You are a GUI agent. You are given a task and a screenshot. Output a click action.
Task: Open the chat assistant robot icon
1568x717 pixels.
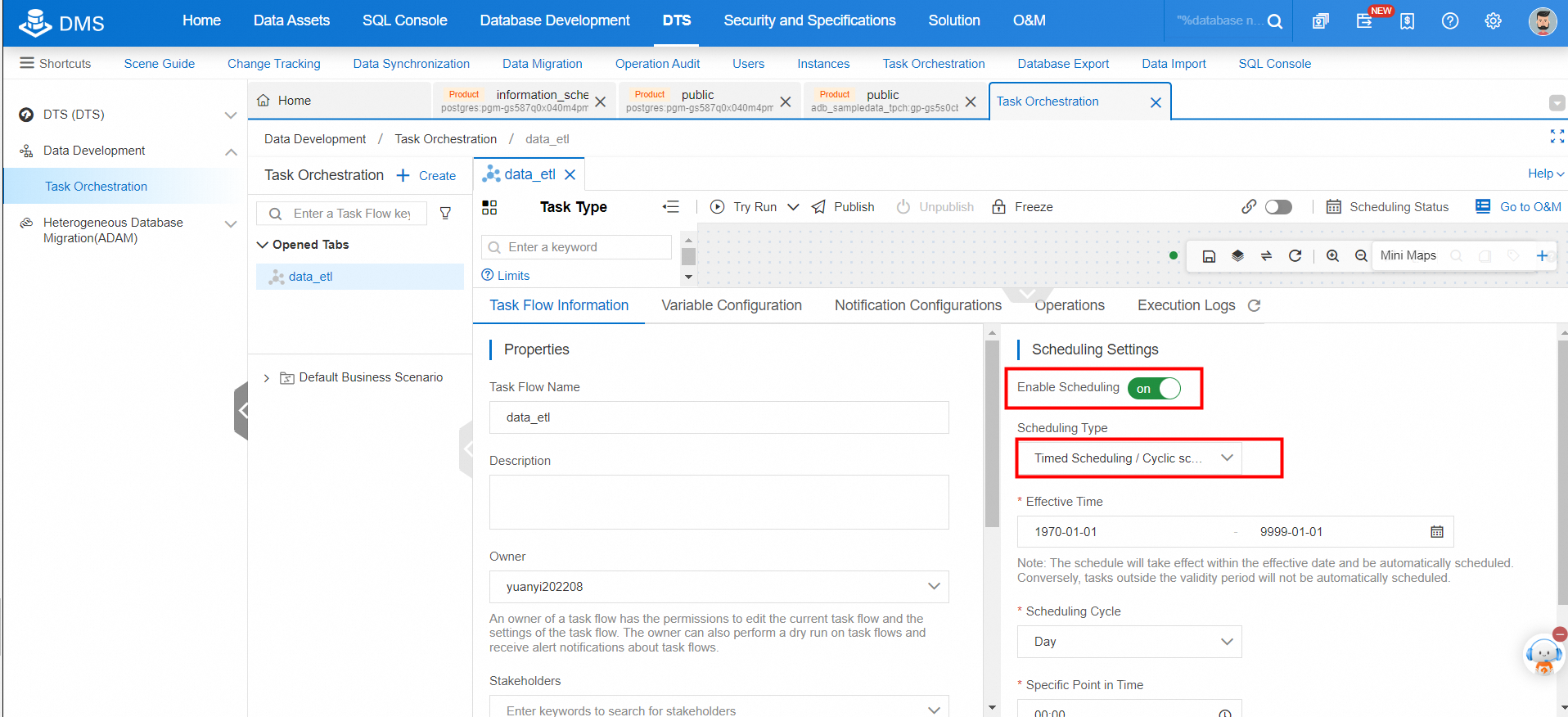click(x=1543, y=655)
